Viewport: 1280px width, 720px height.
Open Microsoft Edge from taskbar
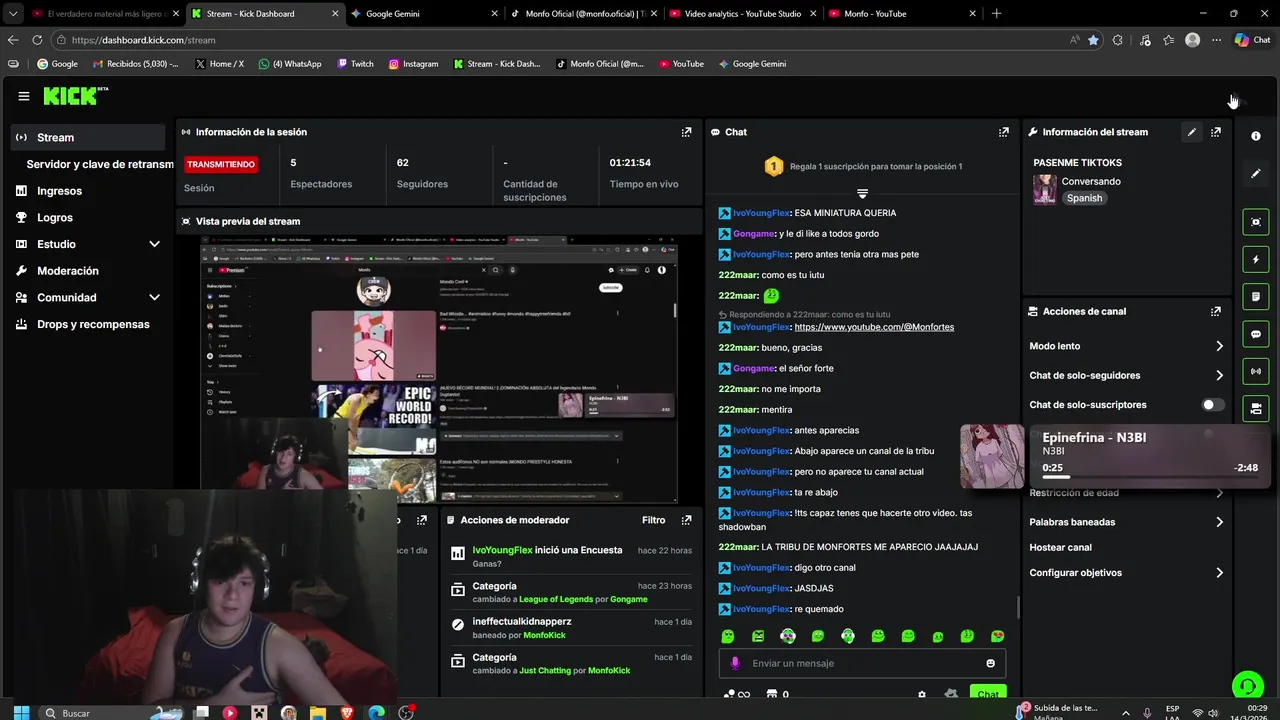pos(376,713)
